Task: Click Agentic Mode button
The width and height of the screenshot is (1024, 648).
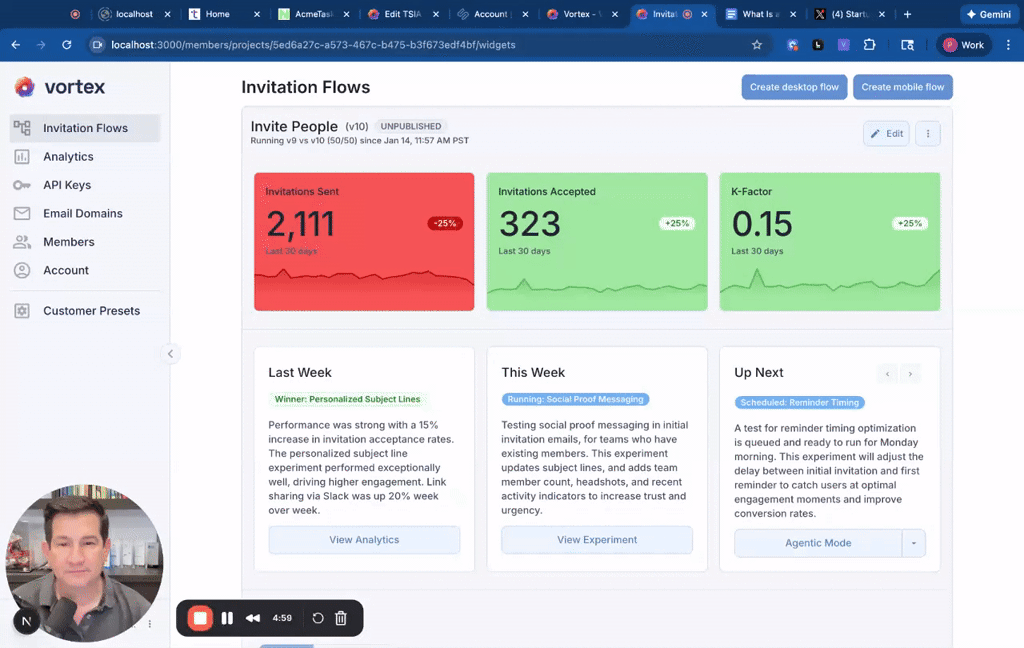Action: click(x=818, y=543)
